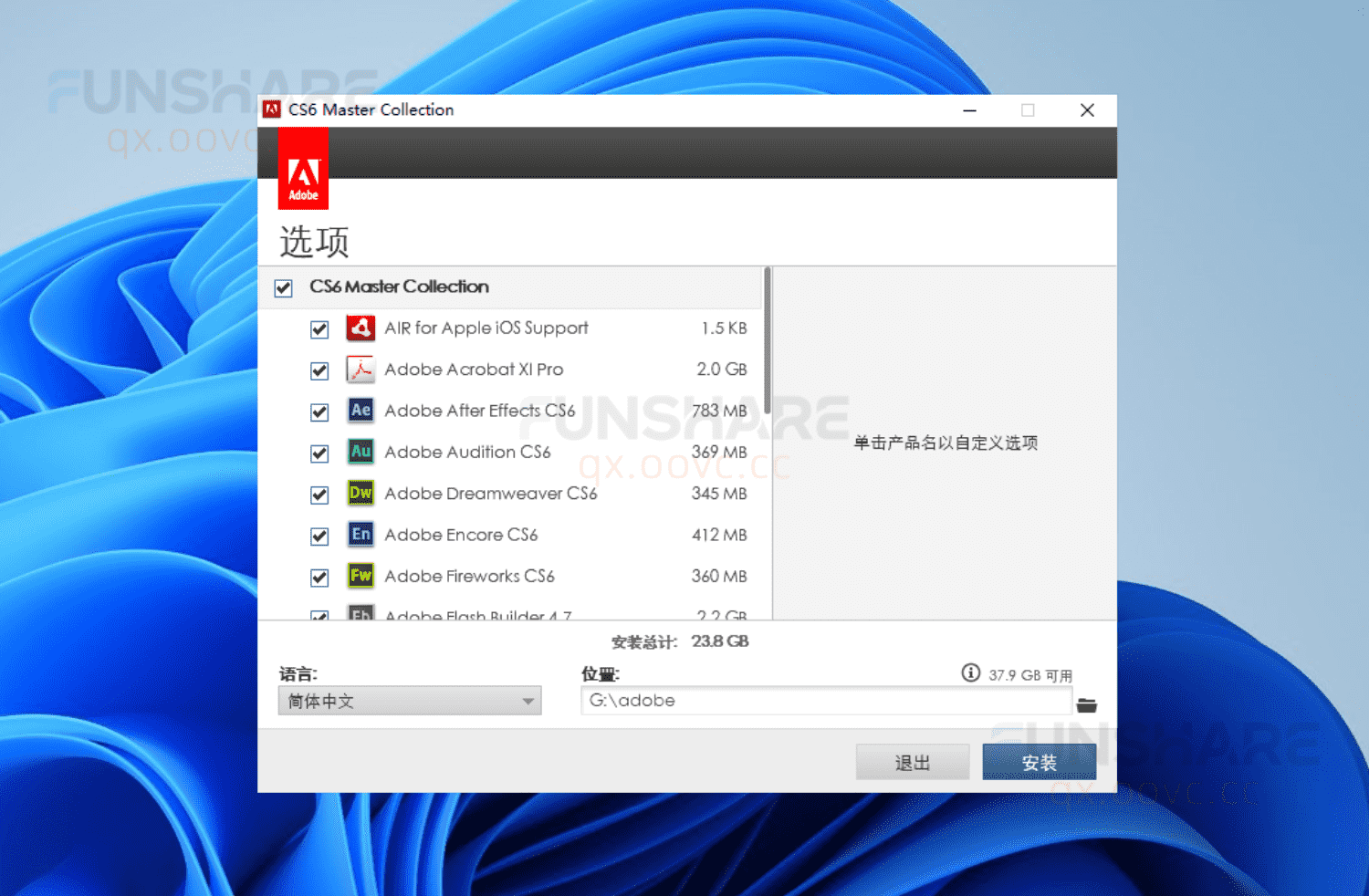This screenshot has height=896, width=1369.
Task: Disable Adobe Dreamweaver CS6 checkbox
Action: click(319, 495)
